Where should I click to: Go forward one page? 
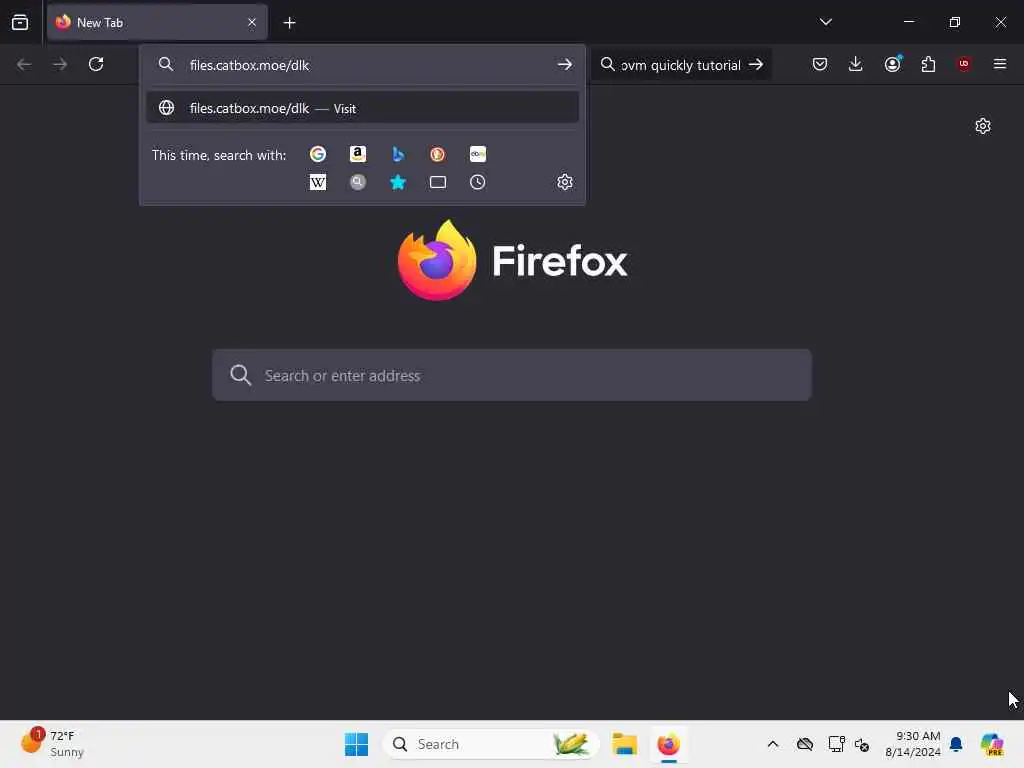tap(60, 64)
